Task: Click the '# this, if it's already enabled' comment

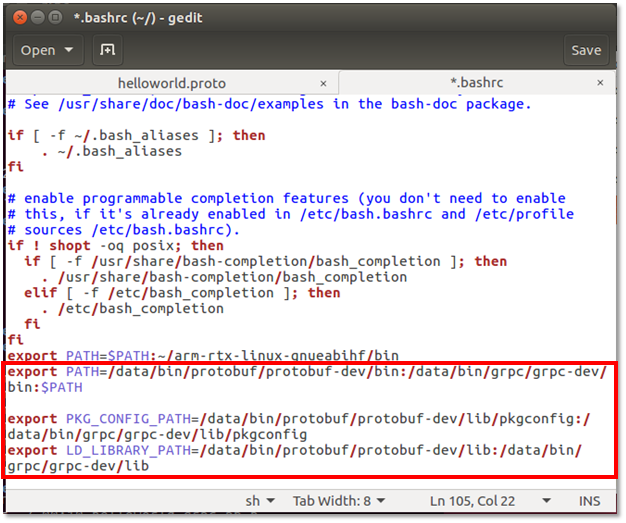Action: point(291,214)
